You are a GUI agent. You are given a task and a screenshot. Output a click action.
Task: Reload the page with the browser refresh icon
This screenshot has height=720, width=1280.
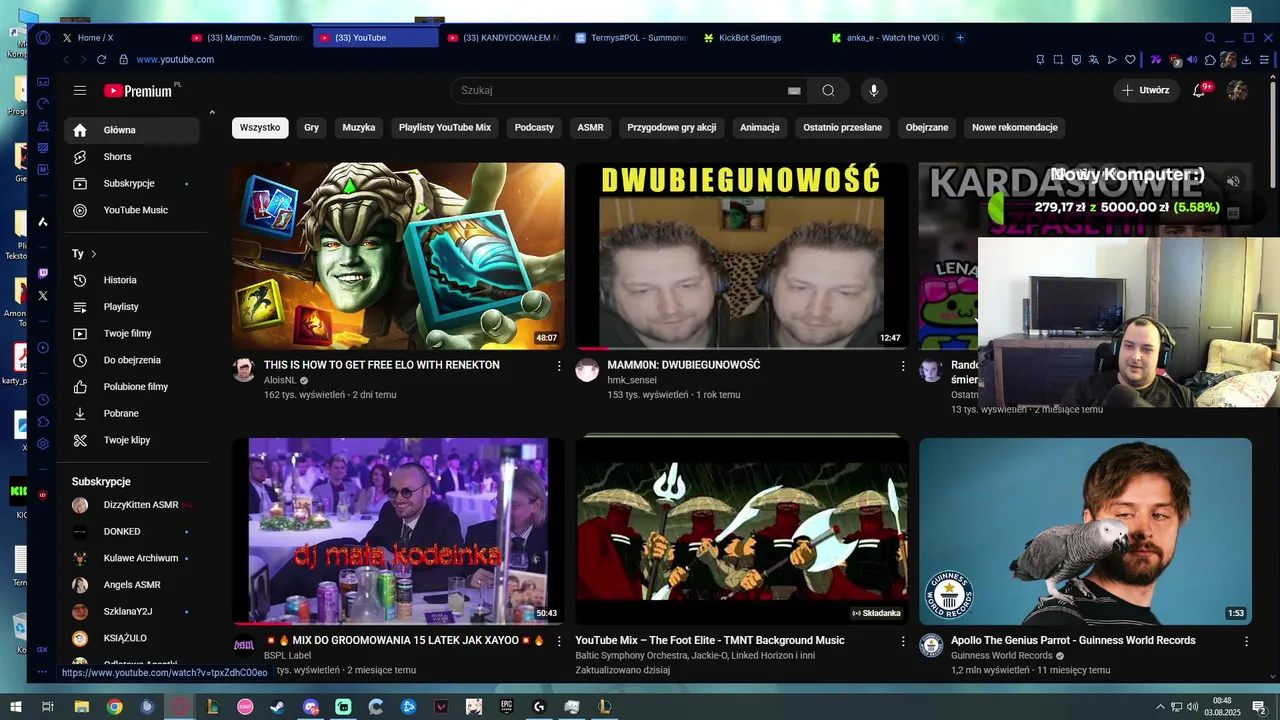click(x=101, y=60)
